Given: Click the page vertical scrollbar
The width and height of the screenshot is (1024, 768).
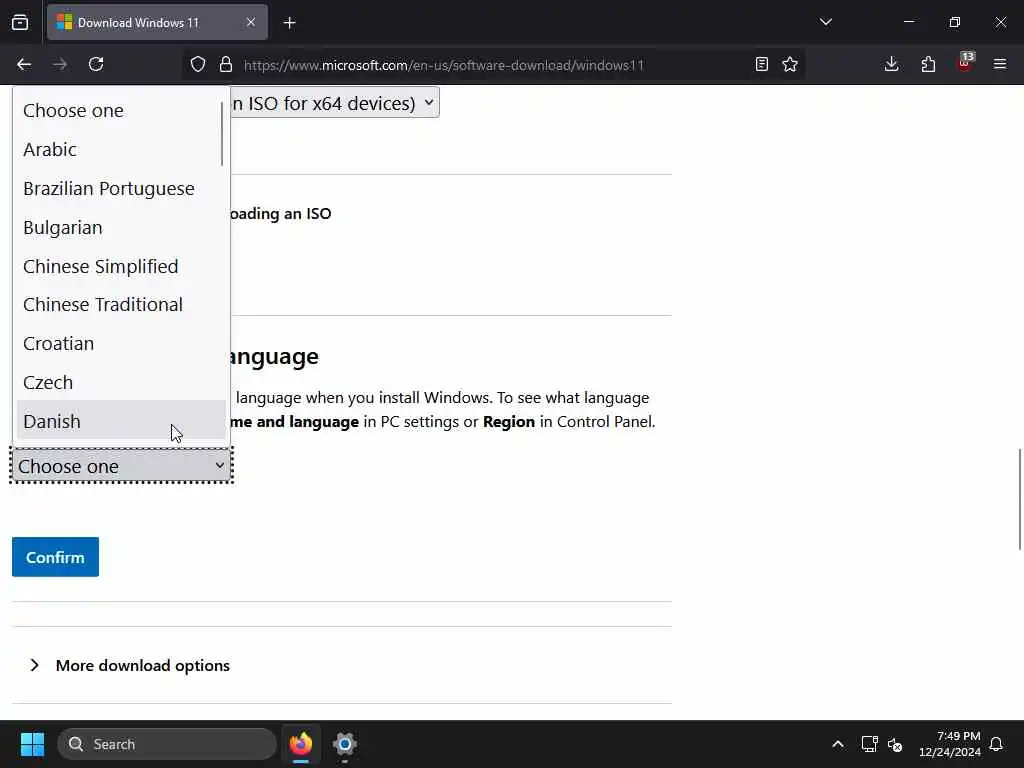Looking at the screenshot, I should [x=1019, y=500].
